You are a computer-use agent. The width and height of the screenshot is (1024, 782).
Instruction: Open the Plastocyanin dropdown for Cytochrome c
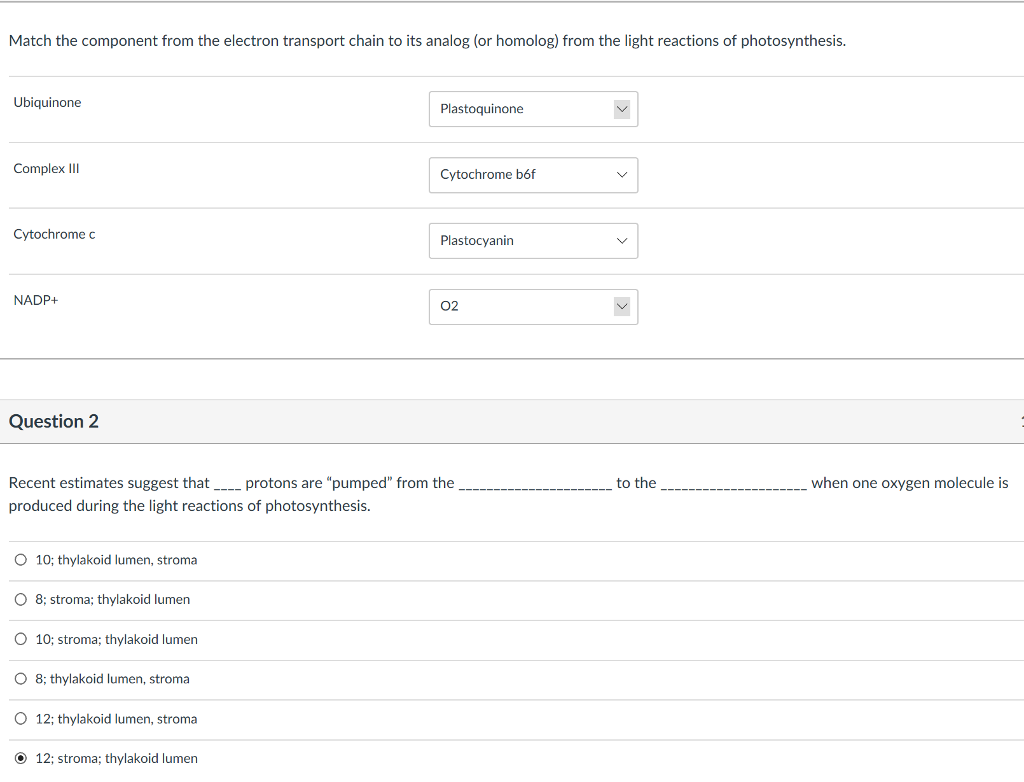(533, 241)
